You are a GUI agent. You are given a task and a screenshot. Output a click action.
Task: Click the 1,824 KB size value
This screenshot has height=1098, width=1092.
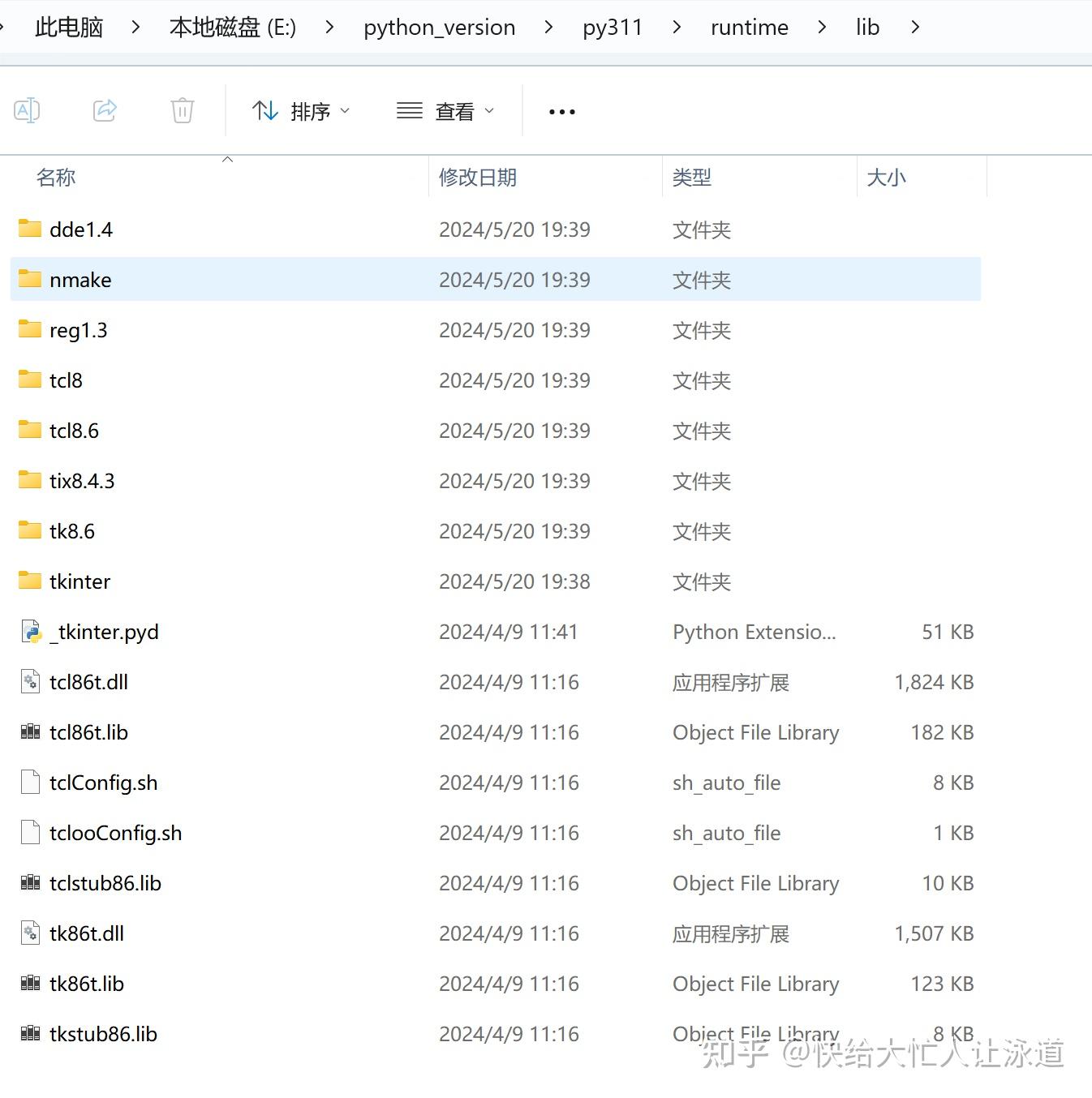coord(934,682)
